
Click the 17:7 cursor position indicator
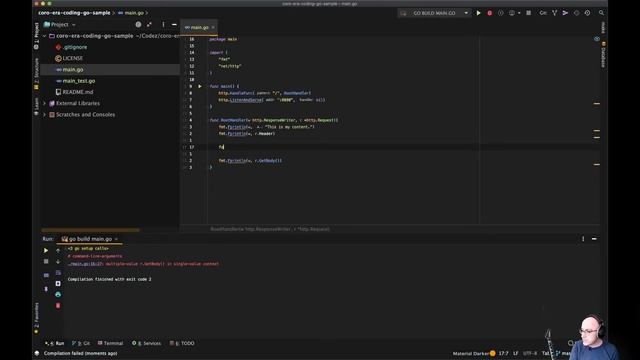[503, 353]
